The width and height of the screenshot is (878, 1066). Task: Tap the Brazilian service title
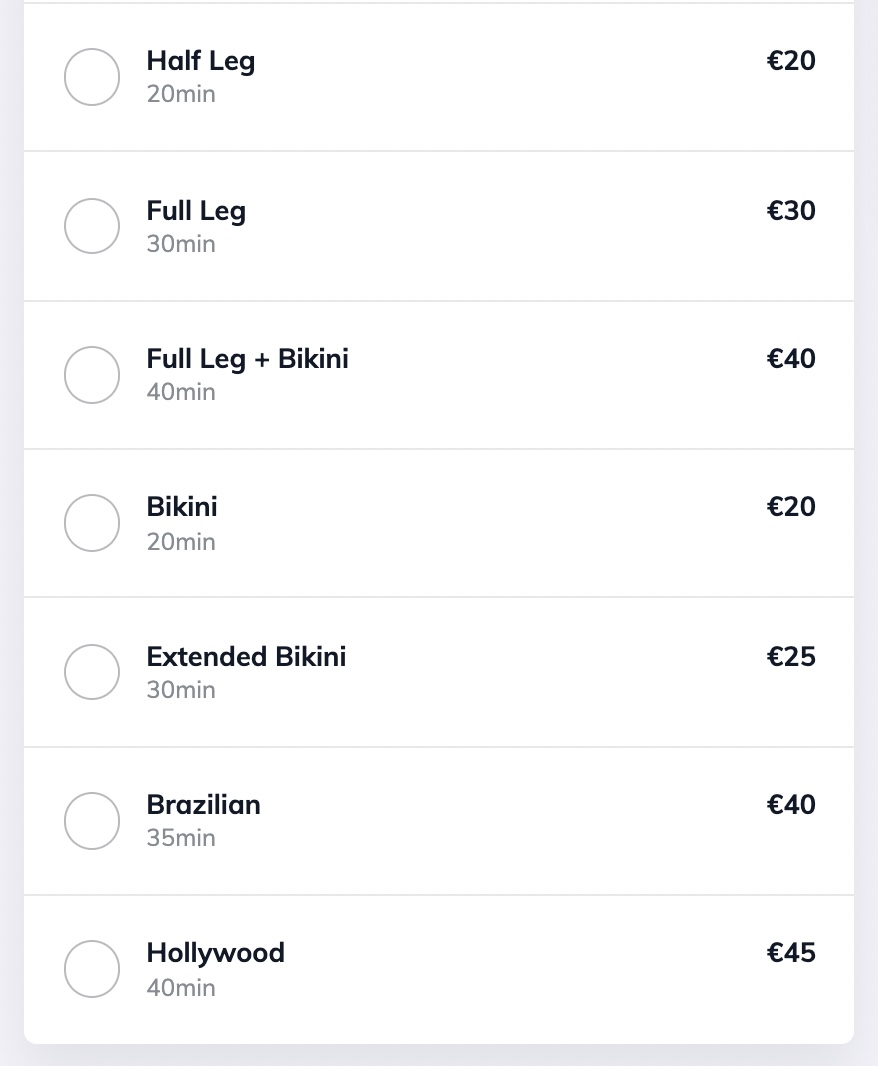tap(203, 805)
